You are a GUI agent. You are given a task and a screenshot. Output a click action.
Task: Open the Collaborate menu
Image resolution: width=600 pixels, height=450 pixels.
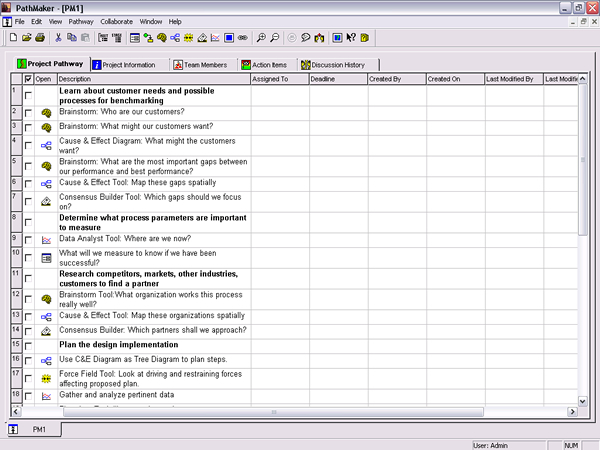pos(116,21)
